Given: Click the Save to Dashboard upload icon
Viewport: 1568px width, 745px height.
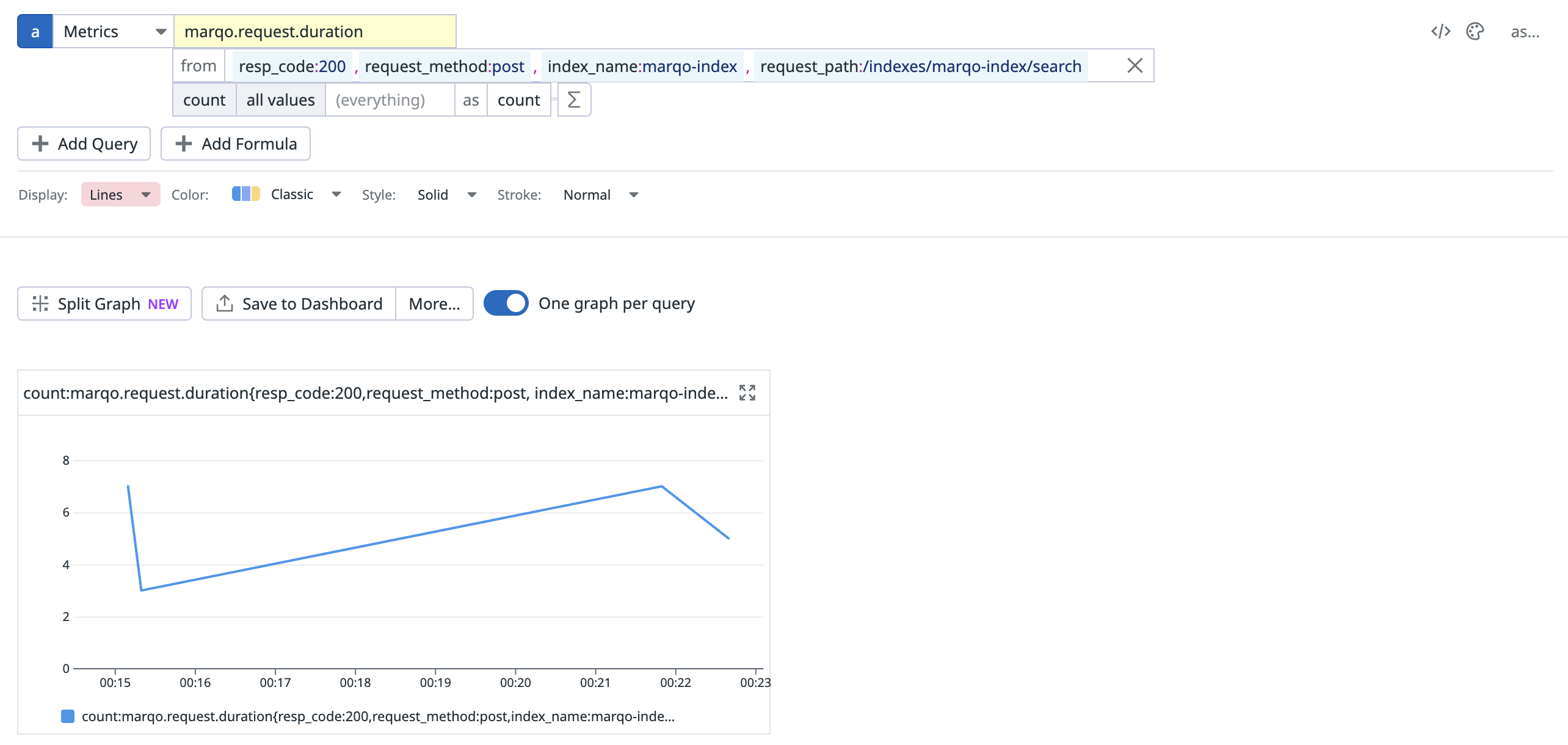Looking at the screenshot, I should (x=225, y=303).
